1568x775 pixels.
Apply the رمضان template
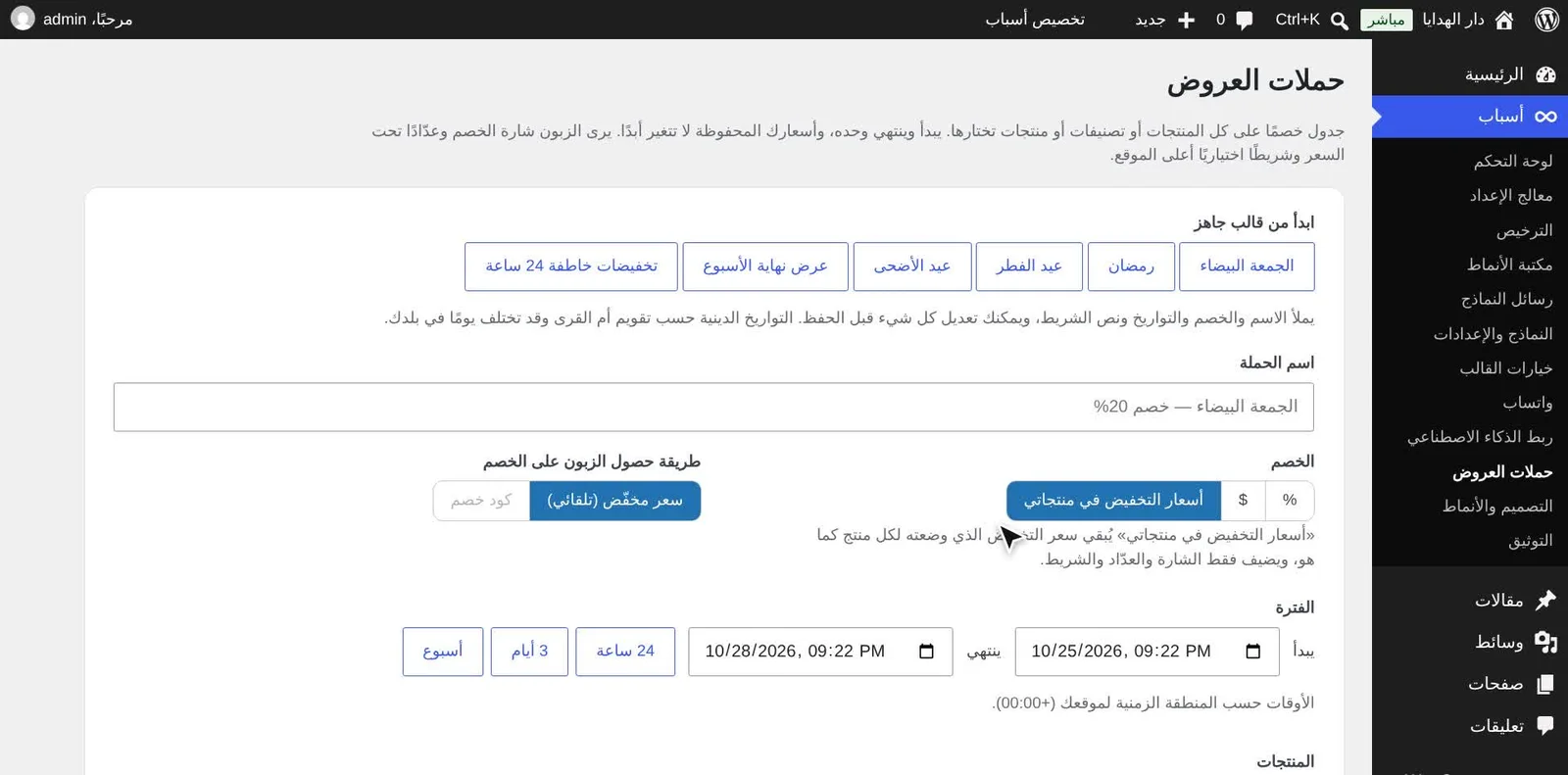1131,266
